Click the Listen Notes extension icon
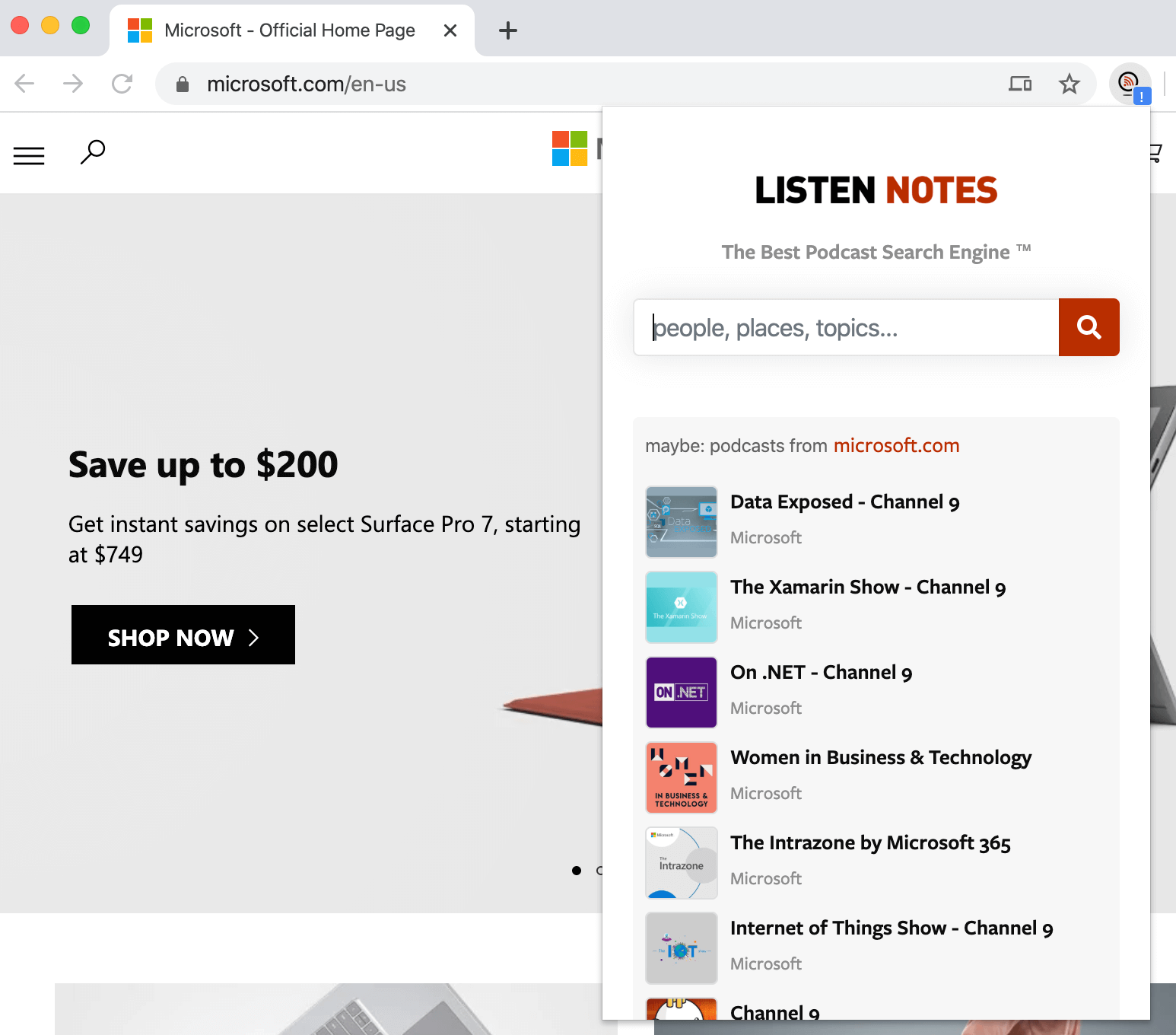1176x1035 pixels. pyautogui.click(x=1130, y=84)
